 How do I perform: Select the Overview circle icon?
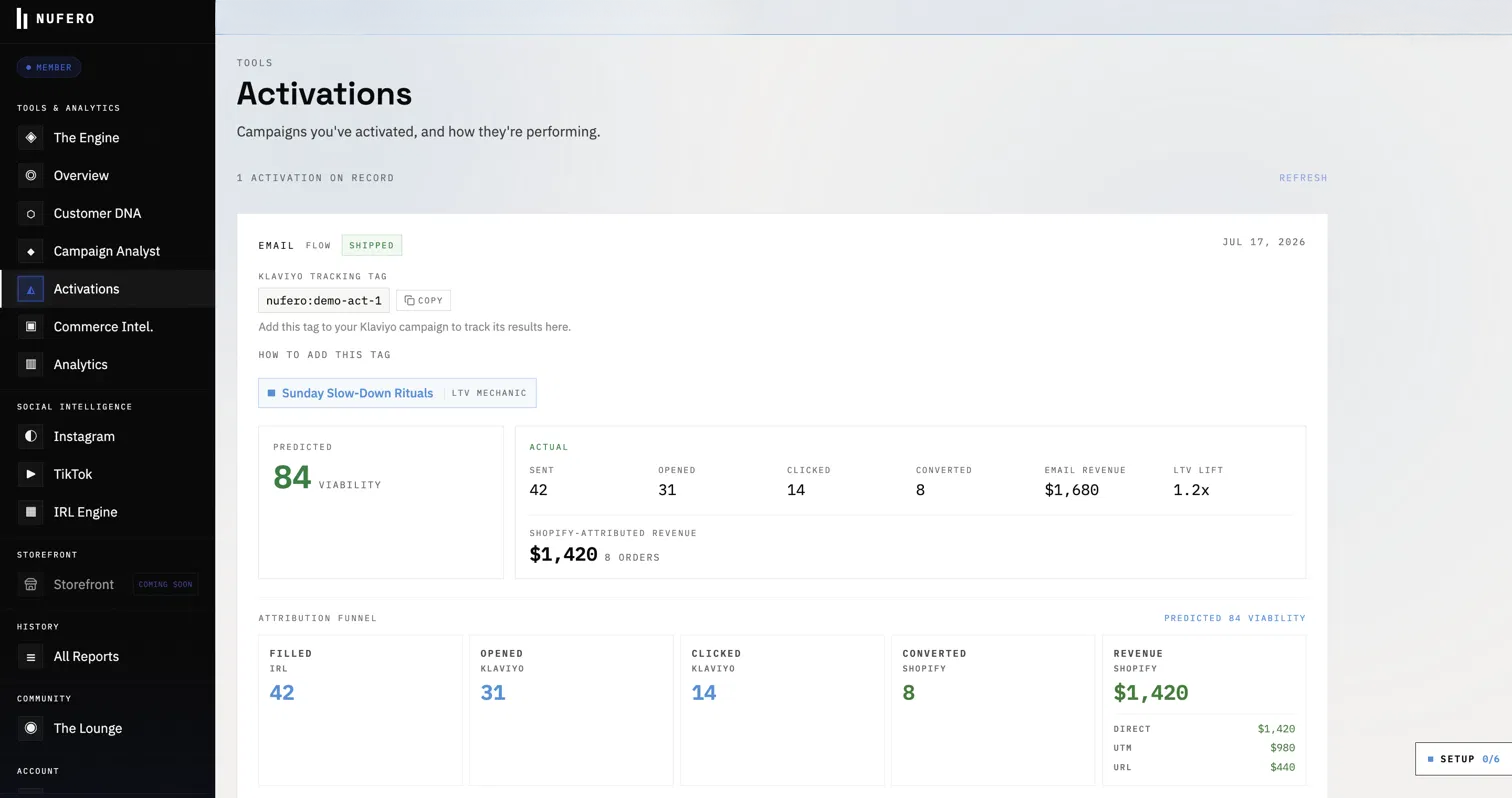click(x=31, y=175)
